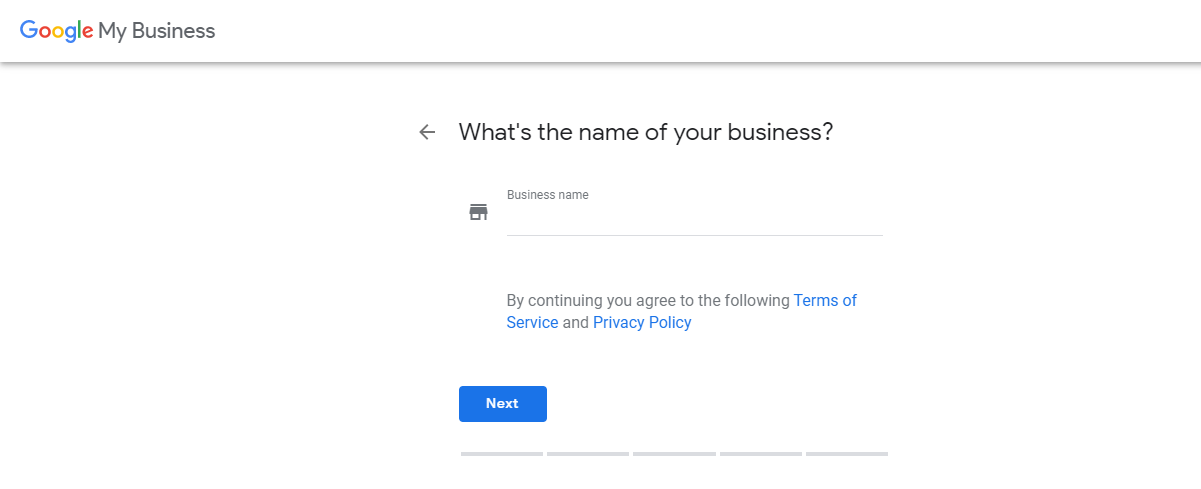Focus the Business name input field
This screenshot has width=1201, height=489.
[x=694, y=219]
